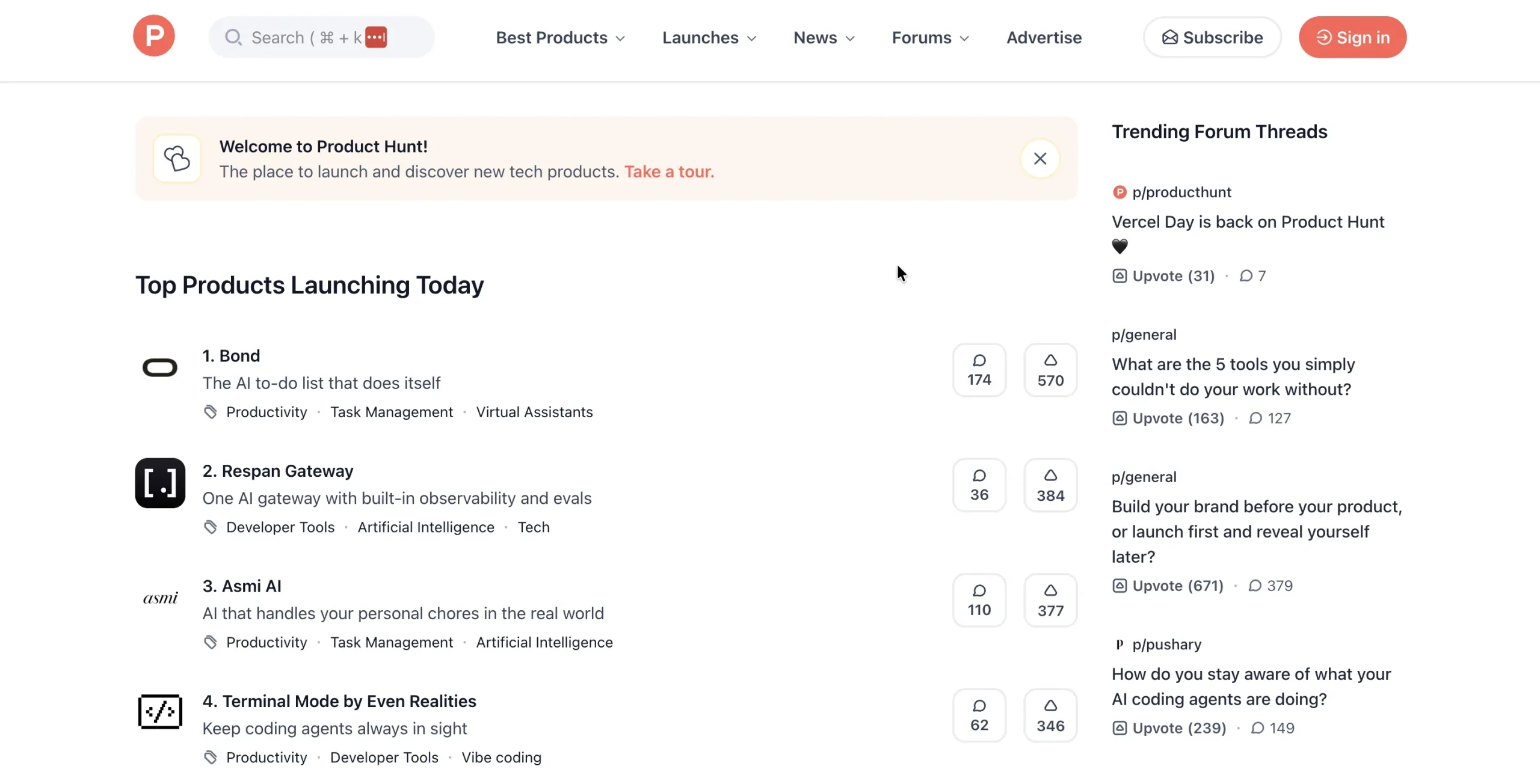This screenshot has height=784, width=1540.
Task: Select Virtual Assistants tag on Bond
Action: tap(534, 412)
